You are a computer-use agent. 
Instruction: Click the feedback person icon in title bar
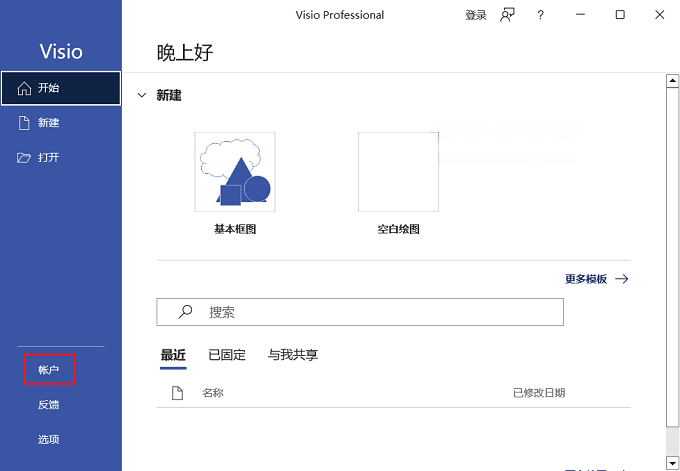(x=507, y=15)
